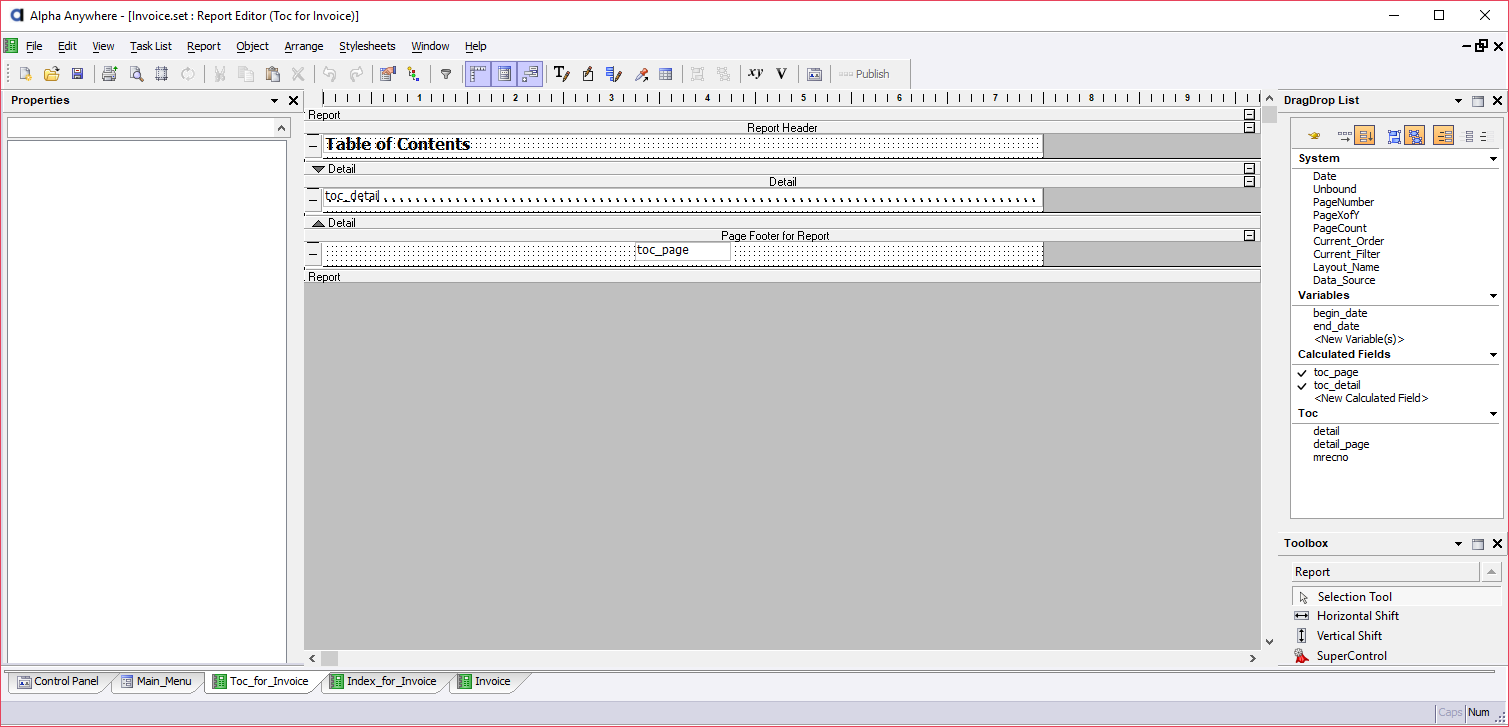Collapse the Variables section dropdown arrow
Screen dimensions: 1509x727
click(1494, 296)
